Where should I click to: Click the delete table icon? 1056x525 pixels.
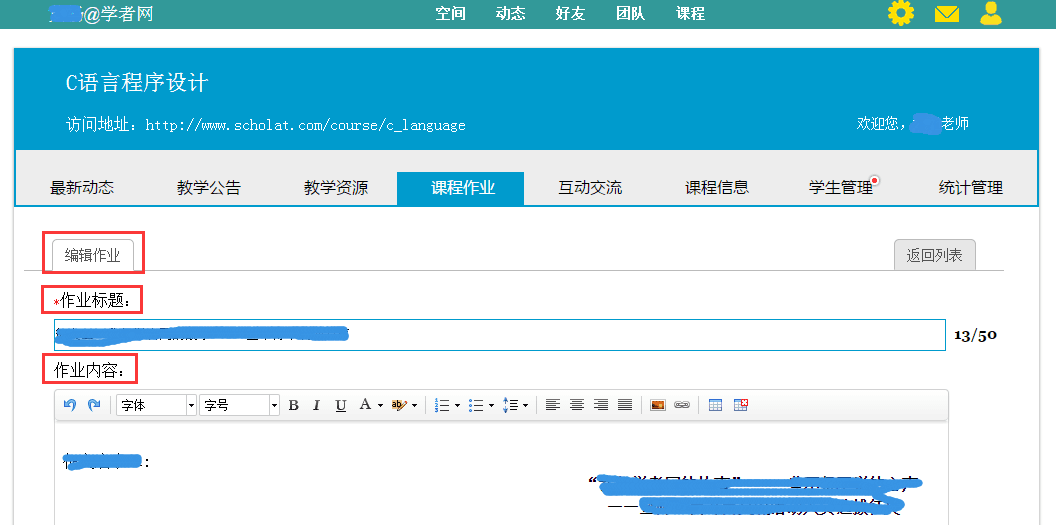[741, 405]
